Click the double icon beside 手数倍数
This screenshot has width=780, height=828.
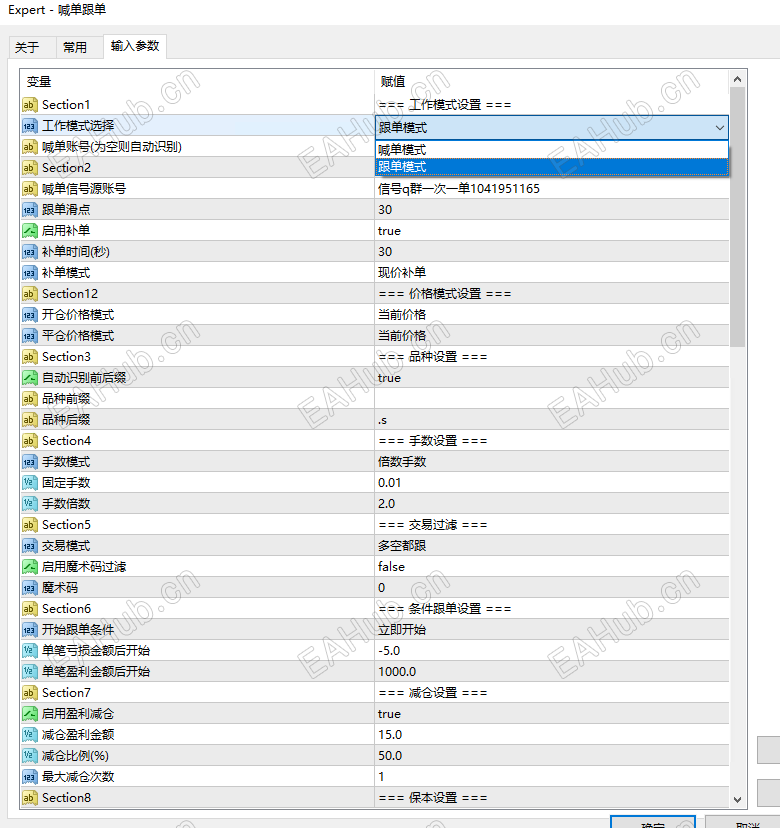pos(30,504)
